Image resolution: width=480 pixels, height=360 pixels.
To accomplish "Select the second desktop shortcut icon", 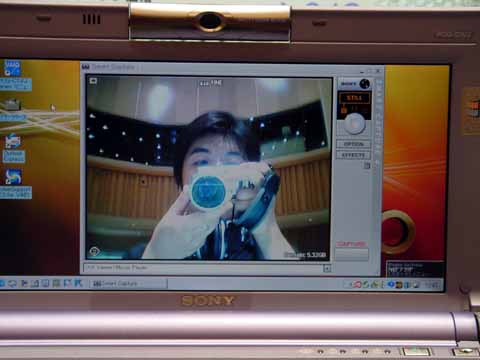I will [12, 105].
